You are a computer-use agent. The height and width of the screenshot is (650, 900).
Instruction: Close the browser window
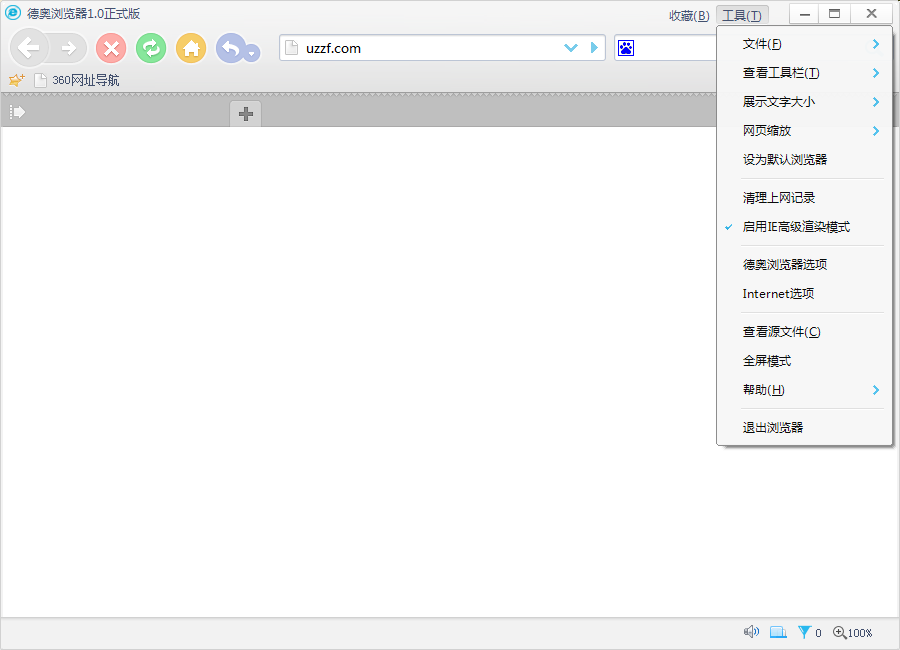coord(871,14)
